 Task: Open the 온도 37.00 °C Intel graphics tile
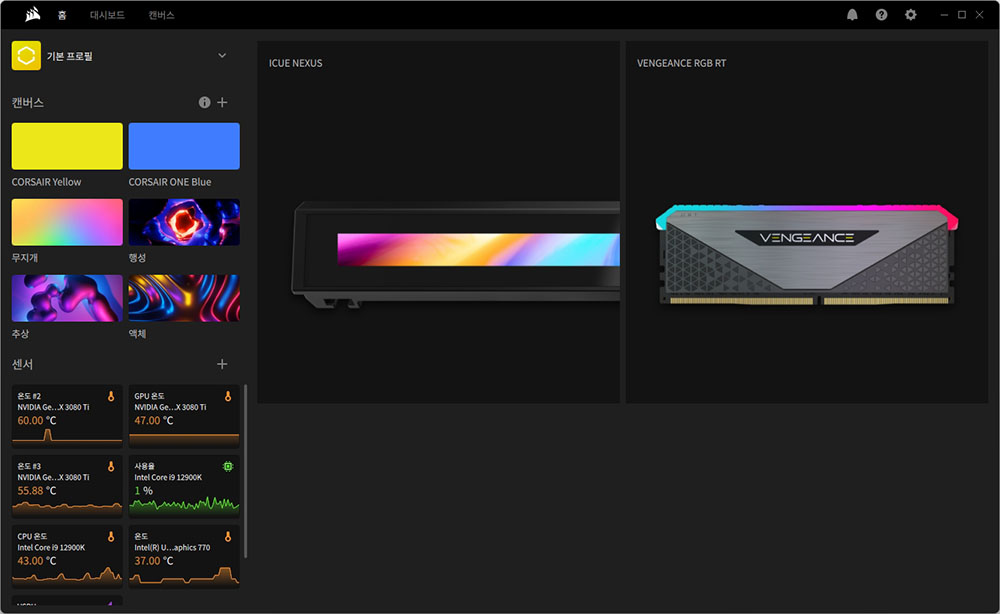pyautogui.click(x=184, y=556)
